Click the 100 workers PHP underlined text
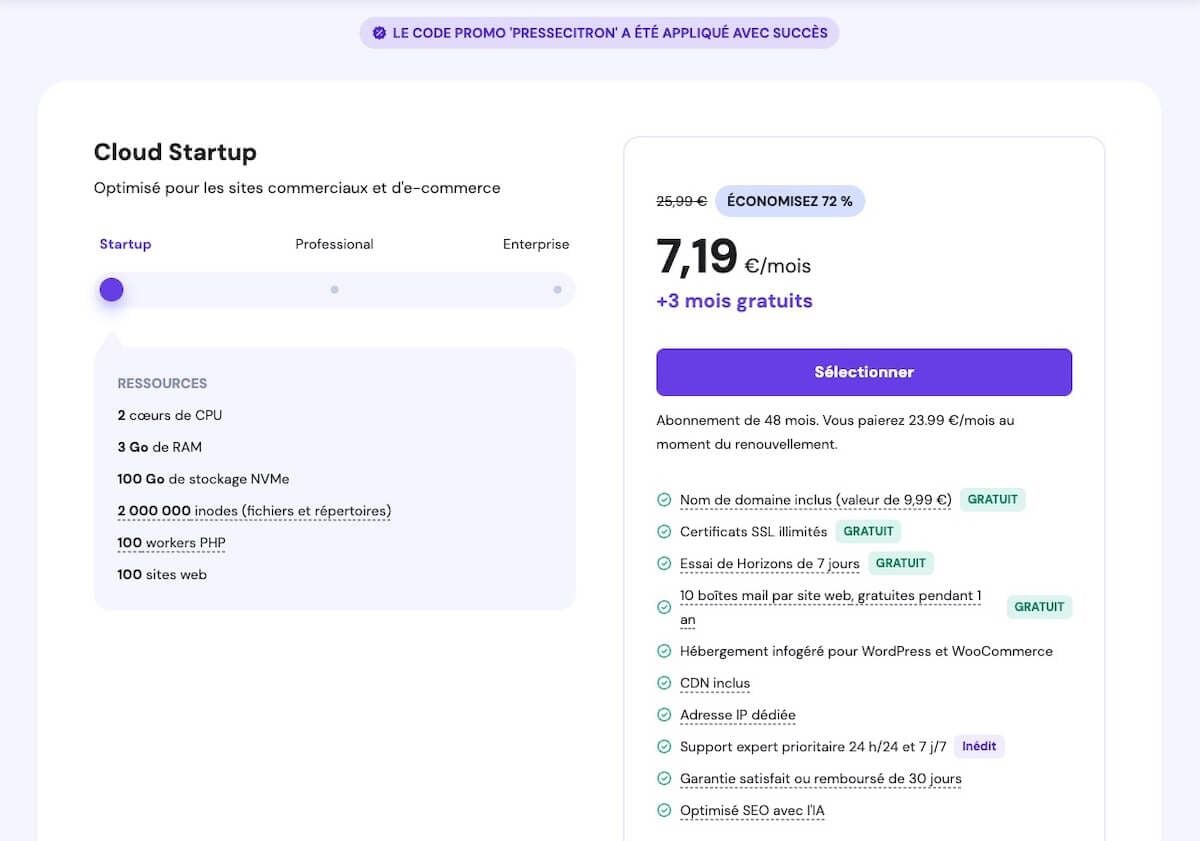The image size is (1200, 841). point(171,543)
